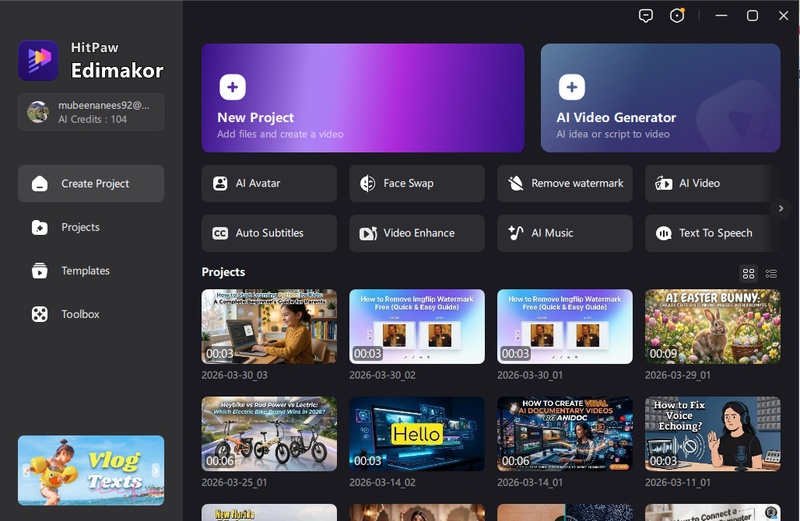Click the AI Music note icon
Screen dimensions: 800x521
(x=515, y=233)
